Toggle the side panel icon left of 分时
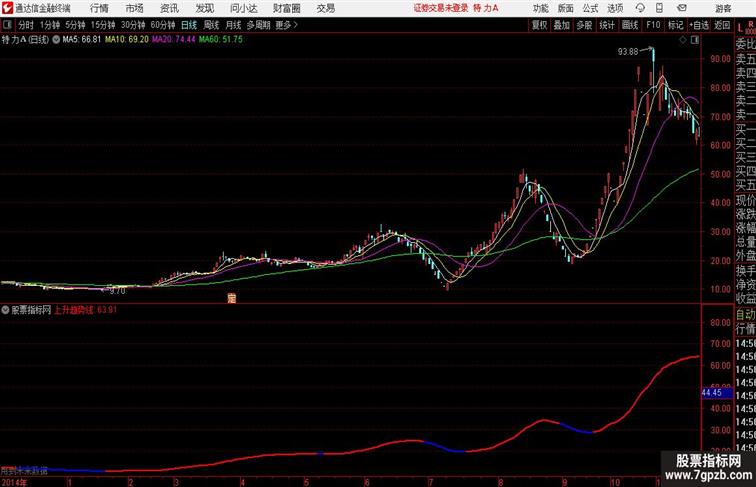756x487 pixels. pos(7,25)
